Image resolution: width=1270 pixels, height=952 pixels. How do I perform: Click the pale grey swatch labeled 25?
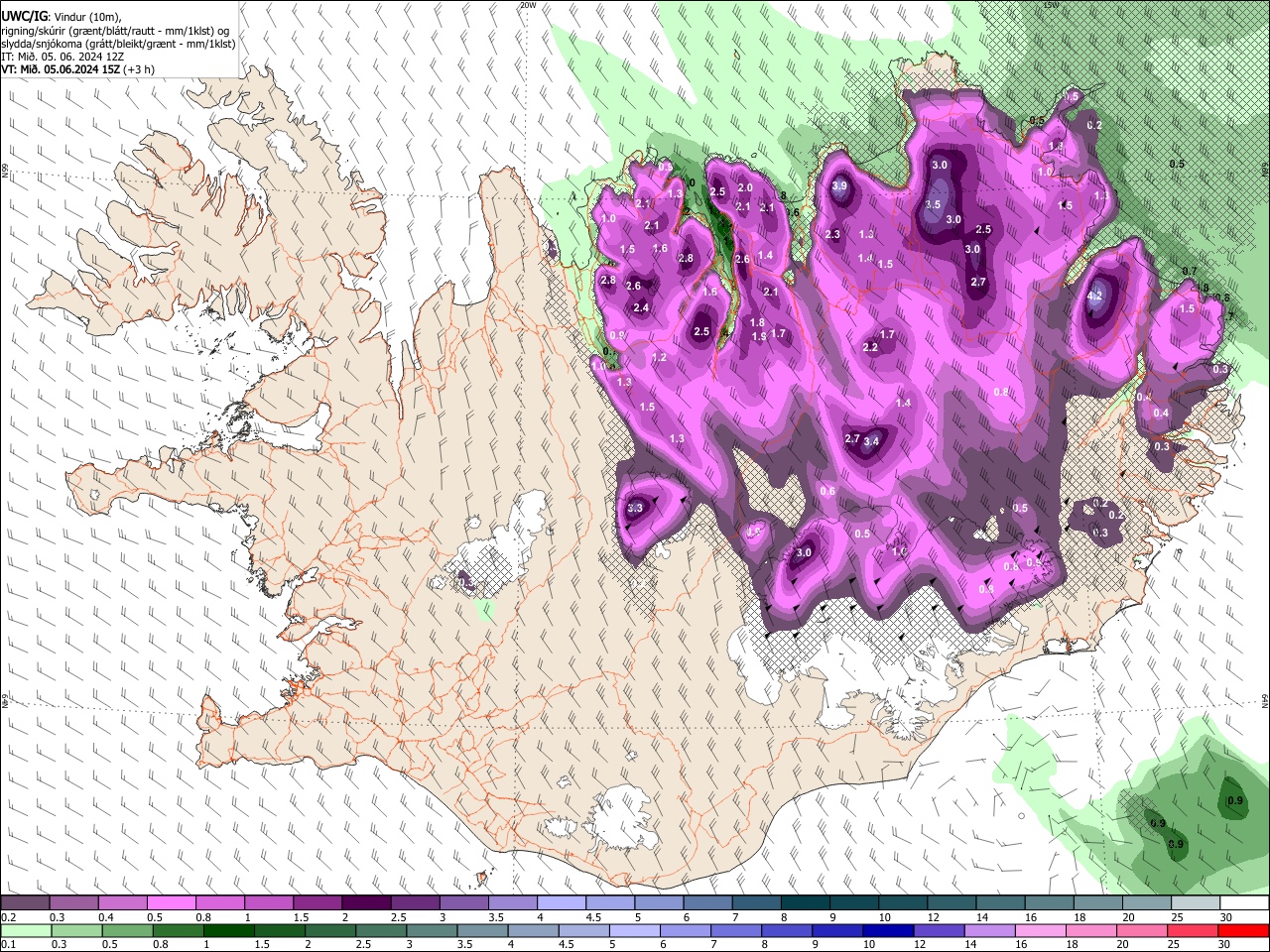[1197, 902]
